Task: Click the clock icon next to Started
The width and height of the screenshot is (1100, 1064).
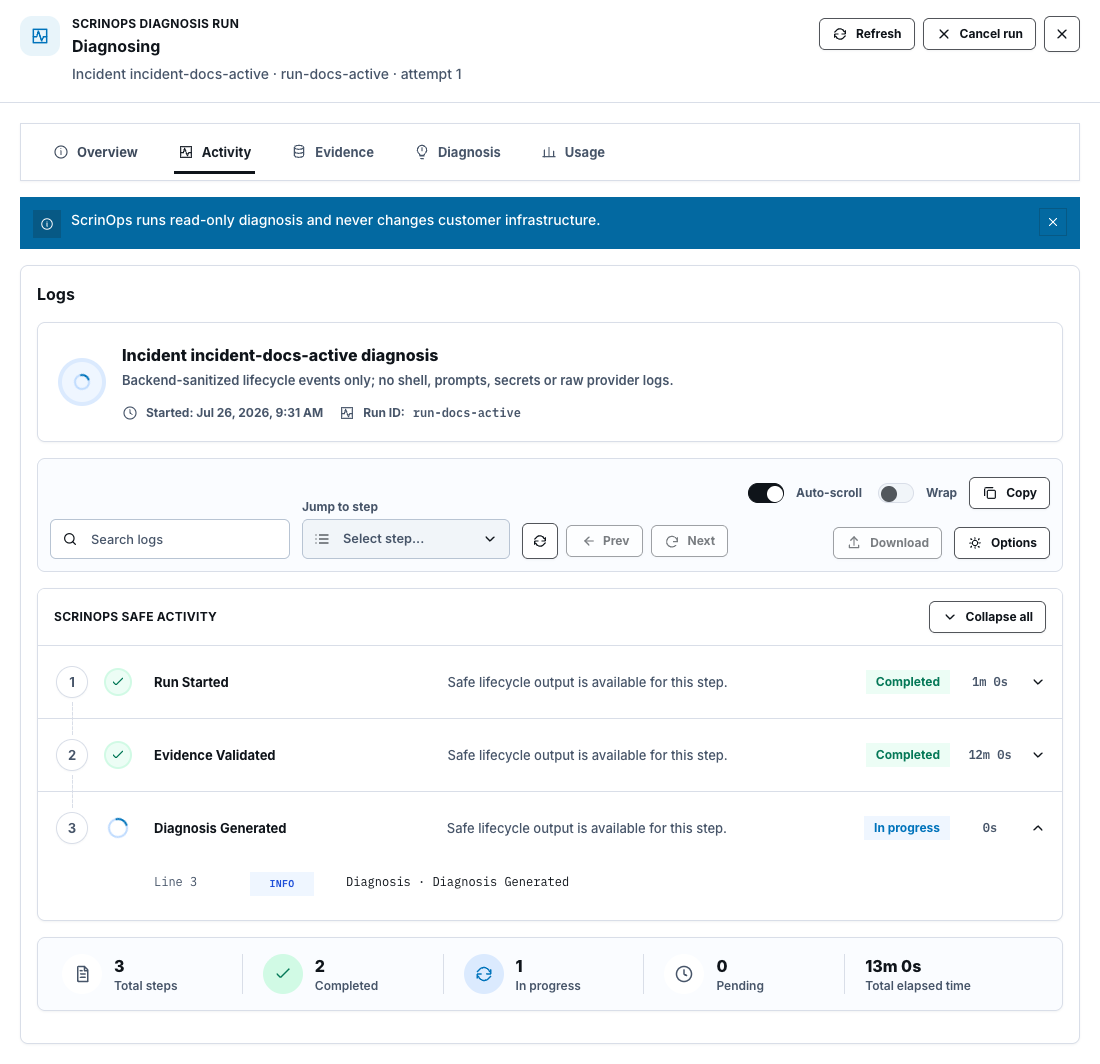Action: click(130, 413)
